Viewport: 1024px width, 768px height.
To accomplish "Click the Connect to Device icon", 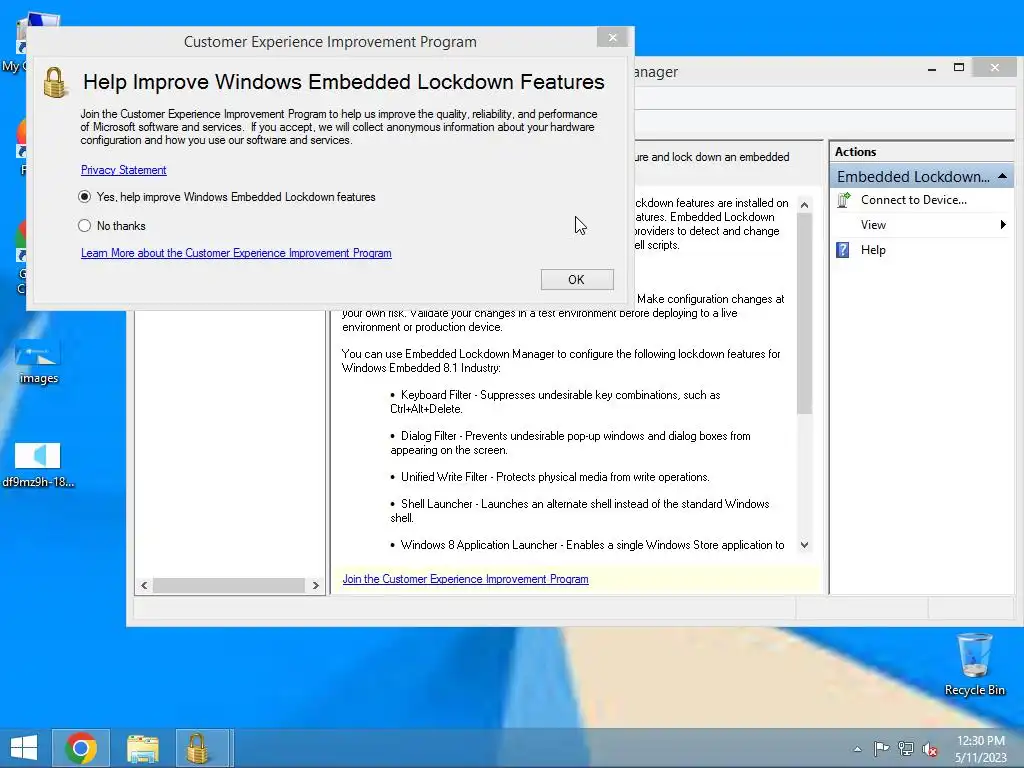I will [843, 200].
